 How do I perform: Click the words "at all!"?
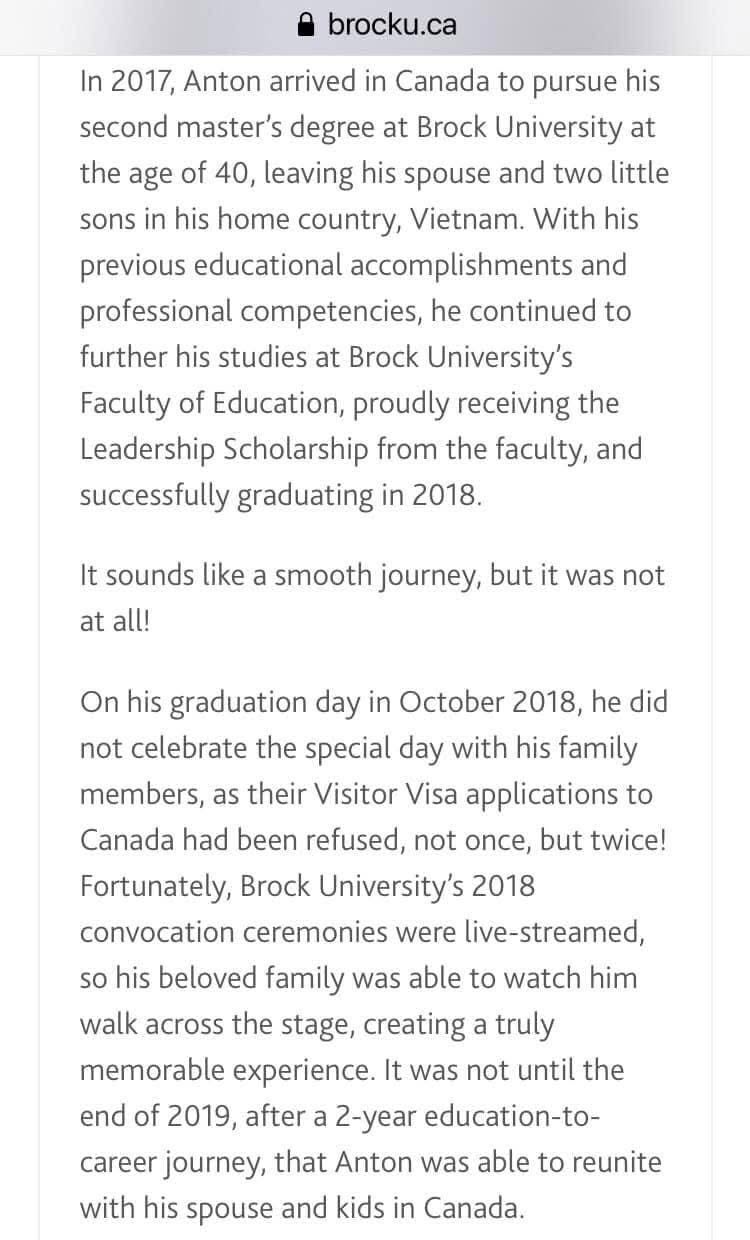[x=115, y=621]
